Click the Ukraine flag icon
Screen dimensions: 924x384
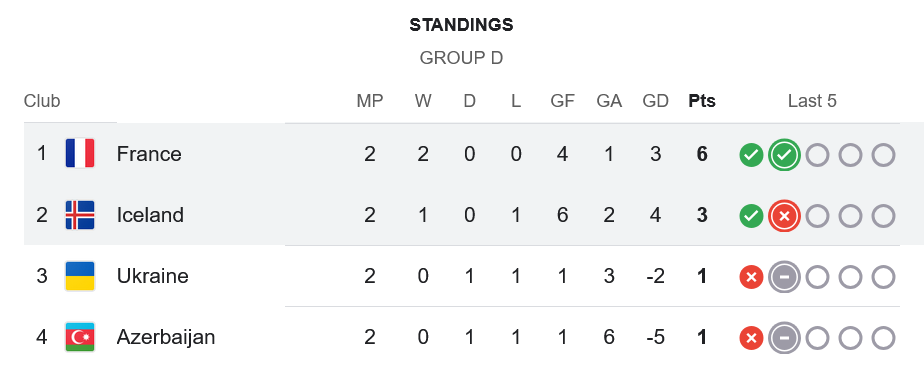[x=80, y=276]
